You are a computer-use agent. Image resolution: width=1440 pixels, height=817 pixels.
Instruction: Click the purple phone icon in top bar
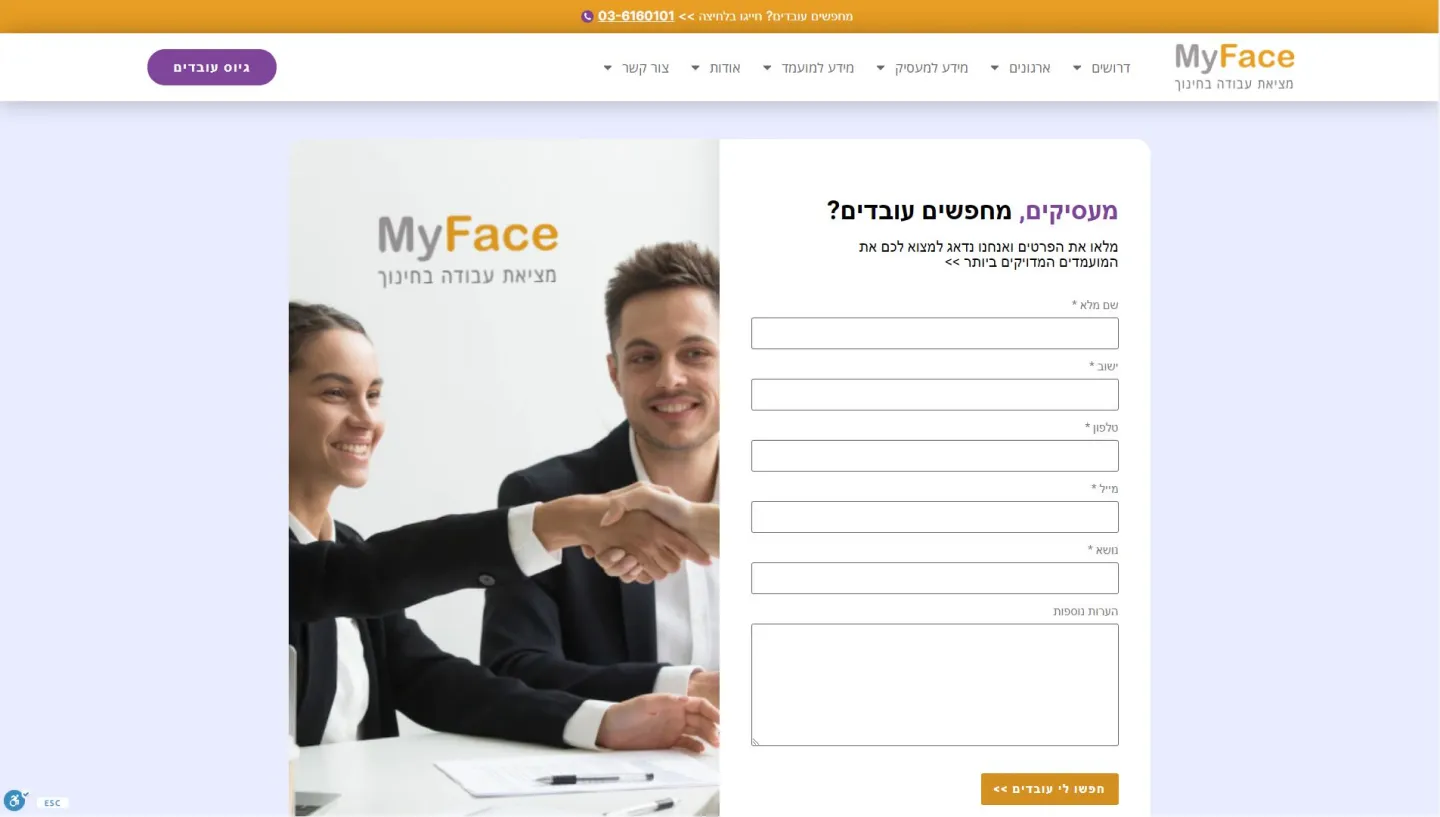[x=587, y=17]
